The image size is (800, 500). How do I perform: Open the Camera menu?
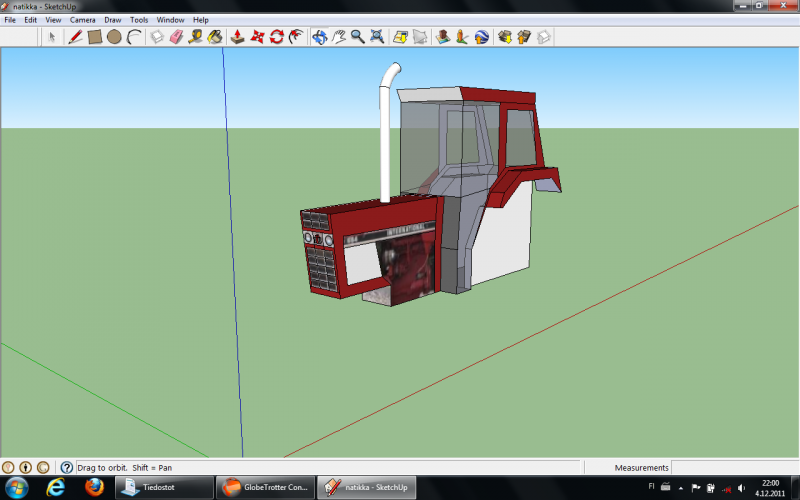pos(82,19)
